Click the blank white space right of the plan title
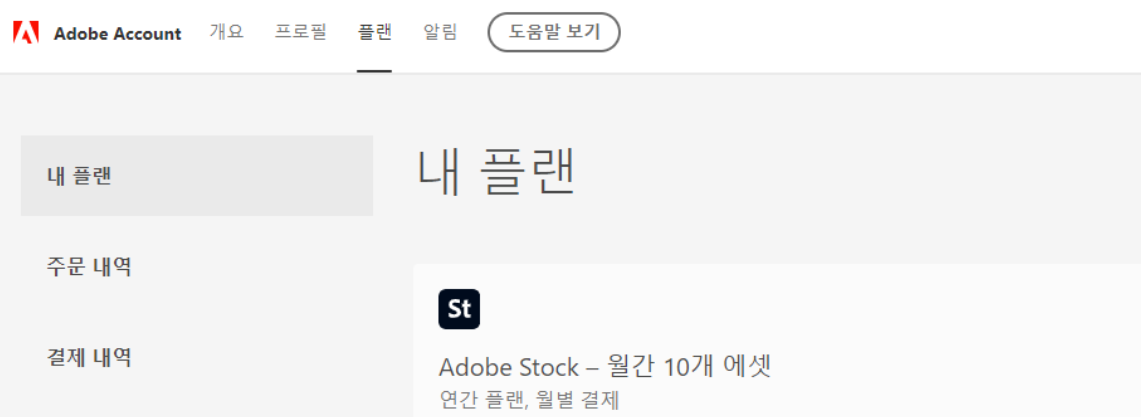The height and width of the screenshot is (417, 1141). tap(950, 367)
